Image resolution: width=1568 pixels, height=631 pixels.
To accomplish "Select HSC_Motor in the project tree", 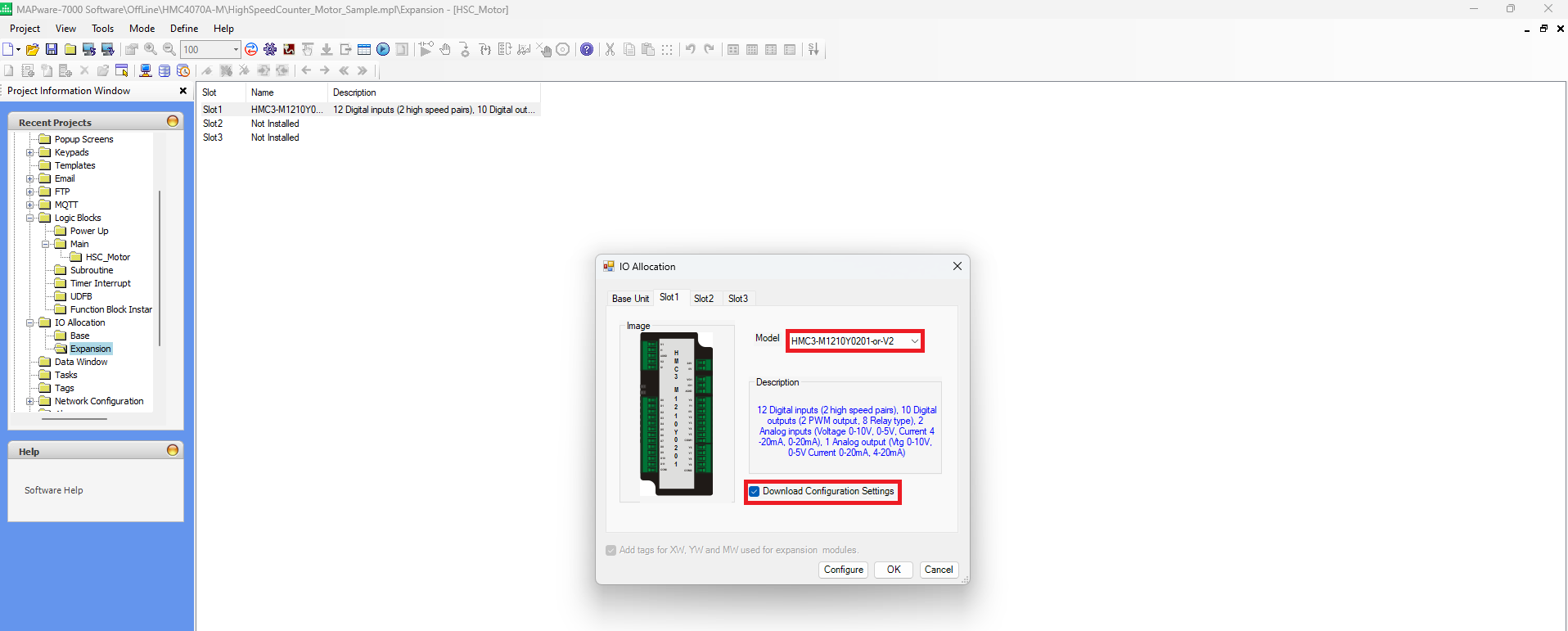I will click(x=107, y=257).
